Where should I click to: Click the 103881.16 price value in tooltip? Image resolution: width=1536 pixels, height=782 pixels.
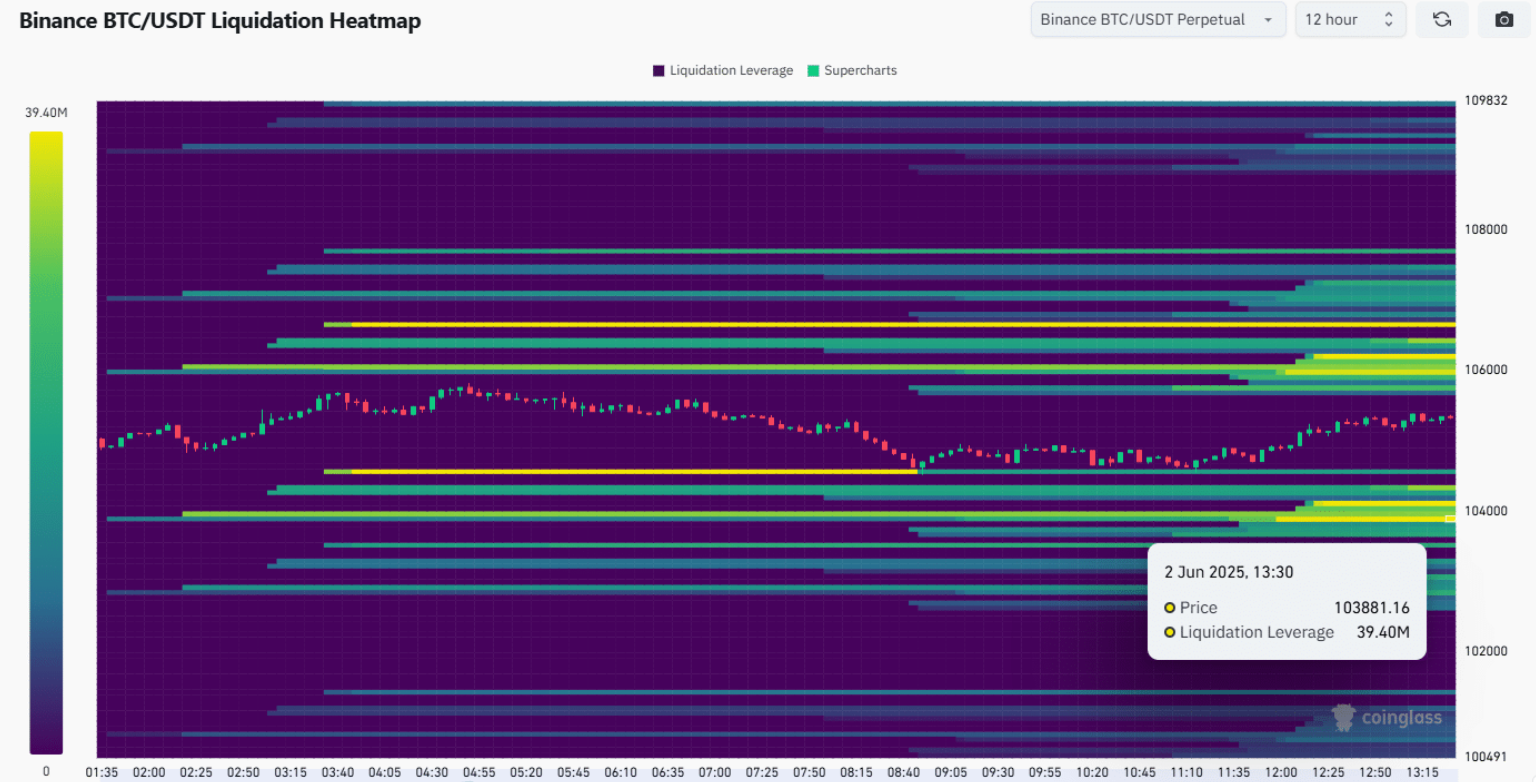coord(1371,608)
